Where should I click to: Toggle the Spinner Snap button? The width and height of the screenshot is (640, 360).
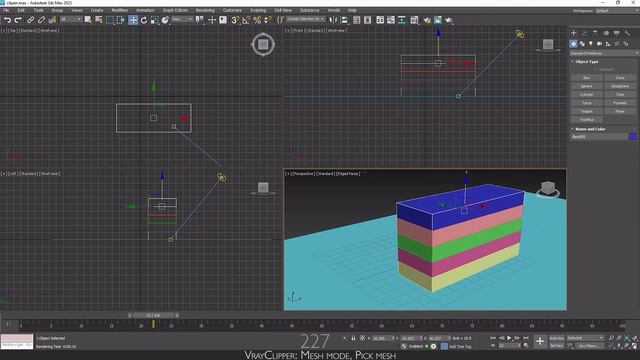[x=268, y=20]
